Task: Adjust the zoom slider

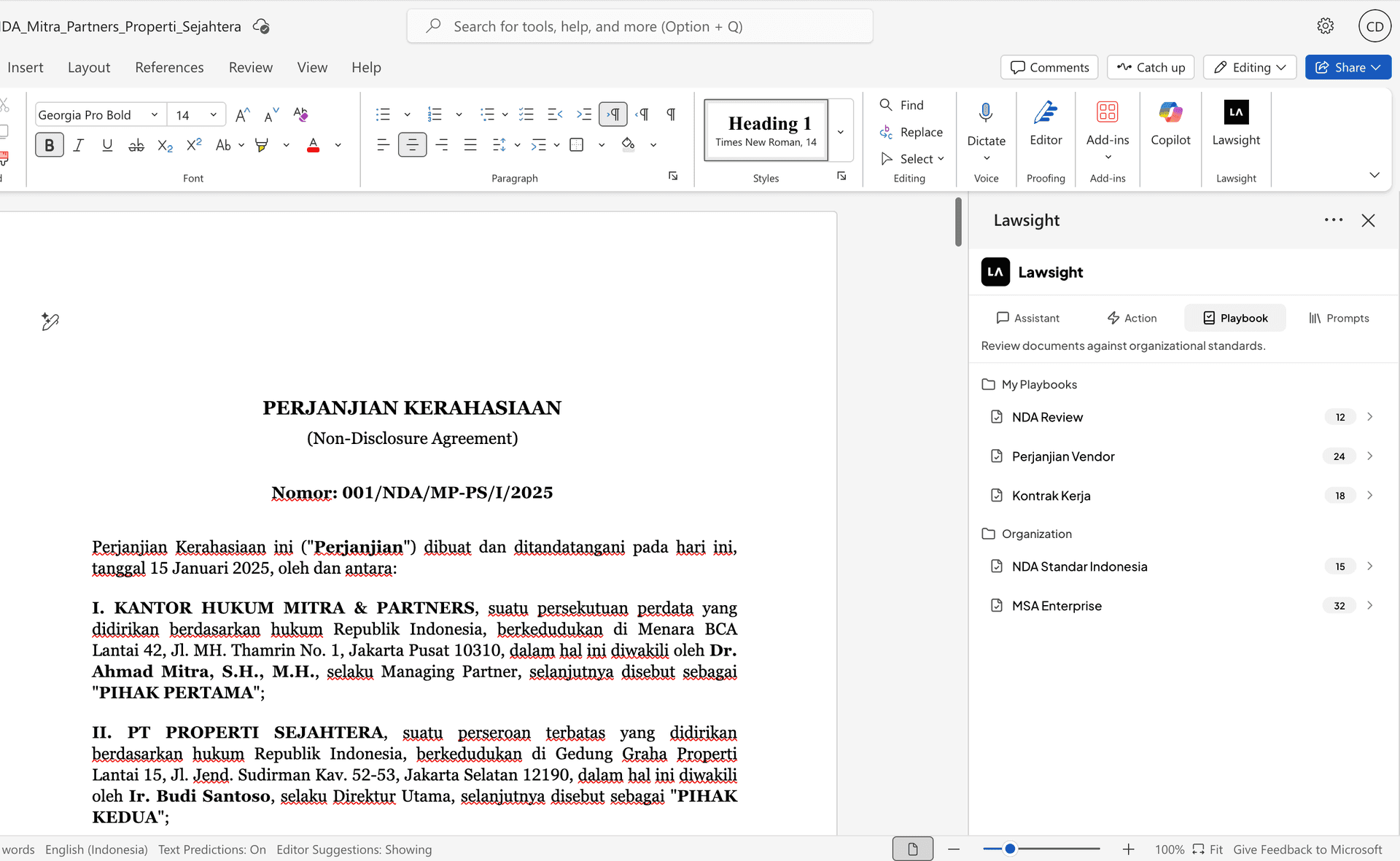Action: [x=1009, y=849]
